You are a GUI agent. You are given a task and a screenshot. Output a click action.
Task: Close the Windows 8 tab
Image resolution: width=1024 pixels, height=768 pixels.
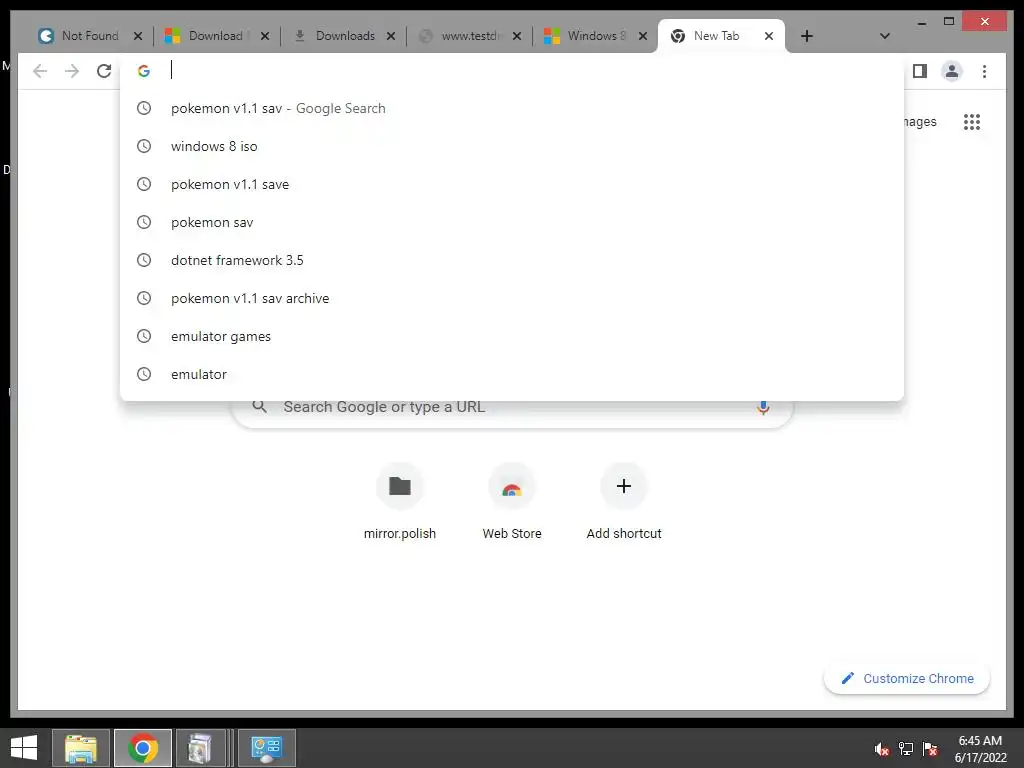point(643,36)
